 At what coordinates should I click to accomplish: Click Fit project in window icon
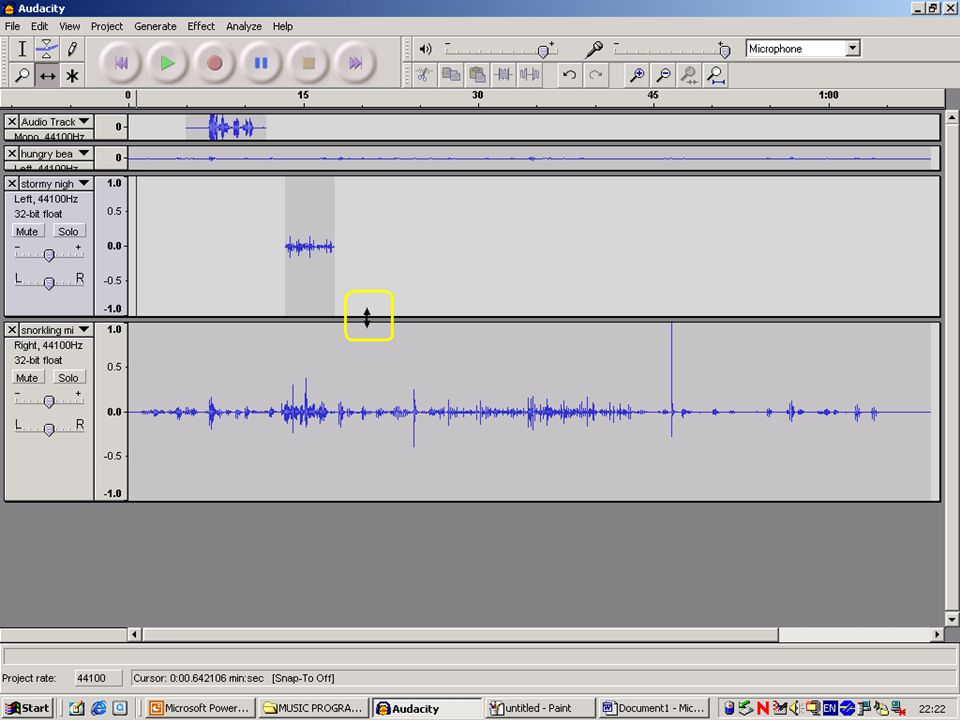716,75
